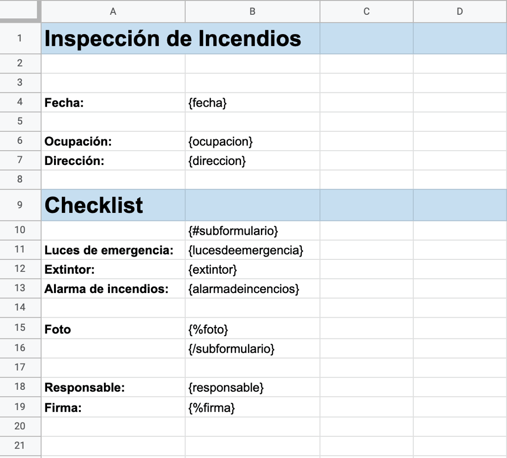Click the {/subformulario} closing tag cell
This screenshot has height=458, width=507.
click(x=252, y=349)
